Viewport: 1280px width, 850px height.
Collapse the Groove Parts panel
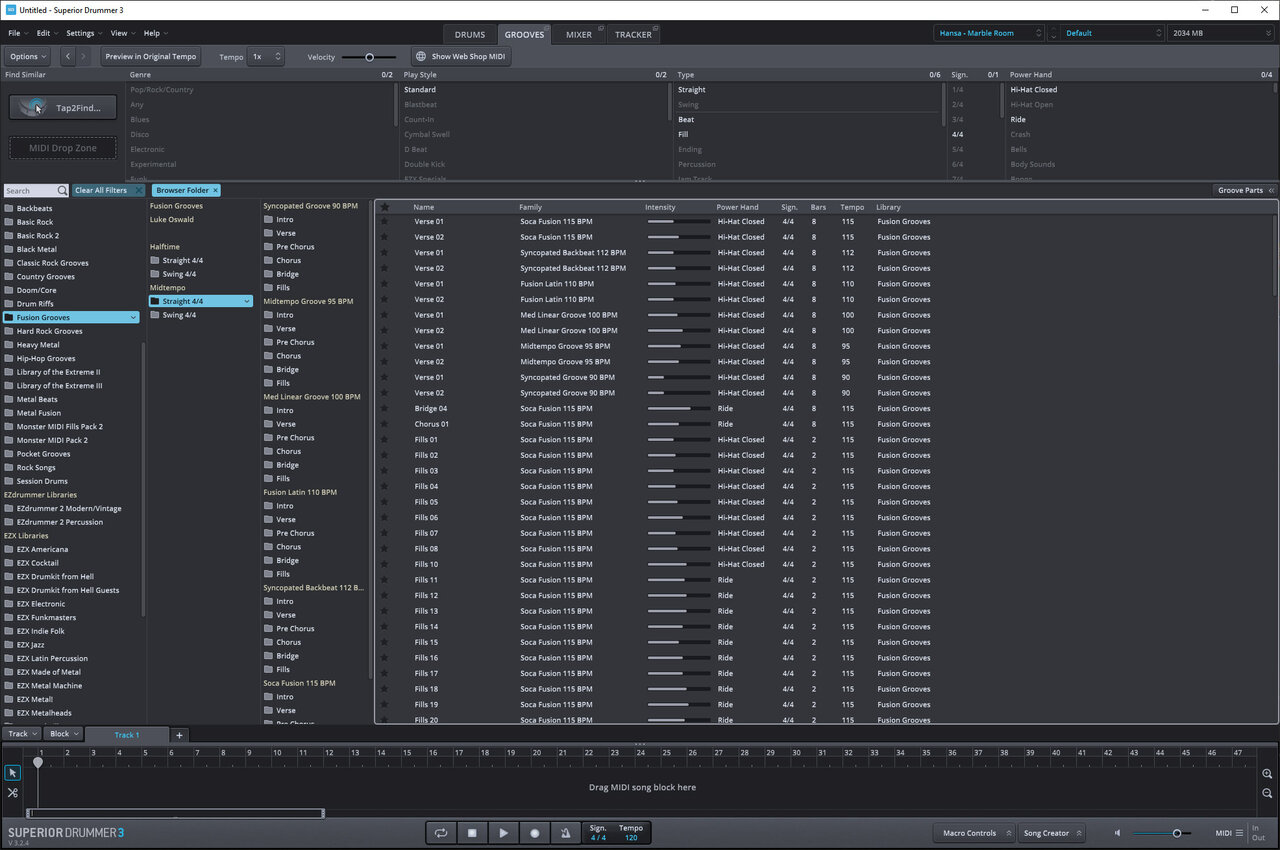click(x=1244, y=190)
